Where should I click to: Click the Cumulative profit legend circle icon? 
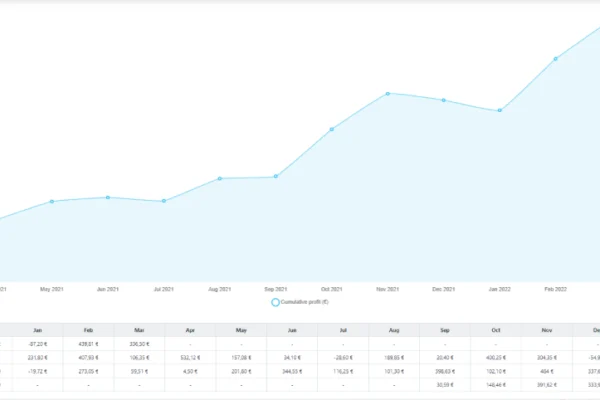click(x=275, y=301)
